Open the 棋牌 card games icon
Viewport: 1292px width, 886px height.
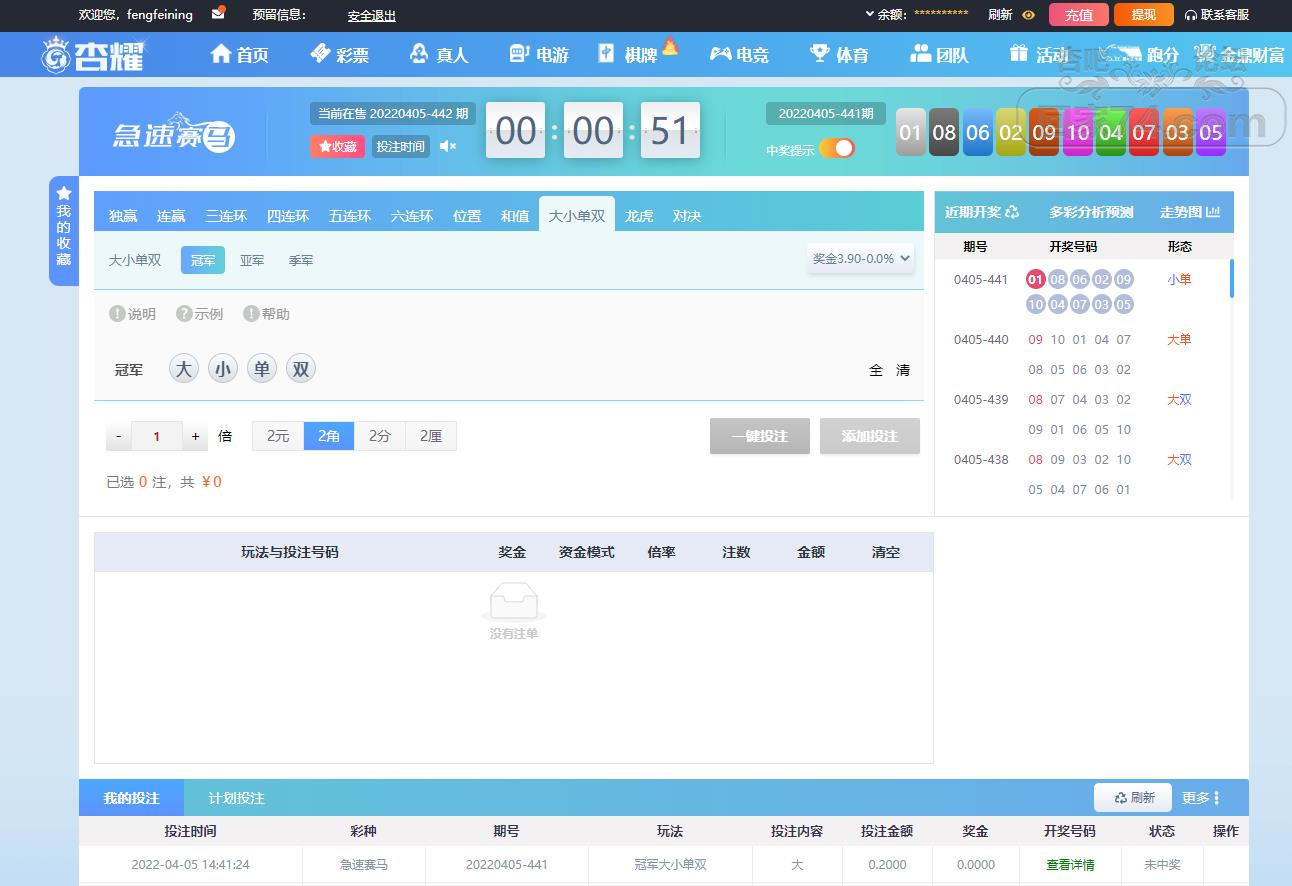coord(607,54)
